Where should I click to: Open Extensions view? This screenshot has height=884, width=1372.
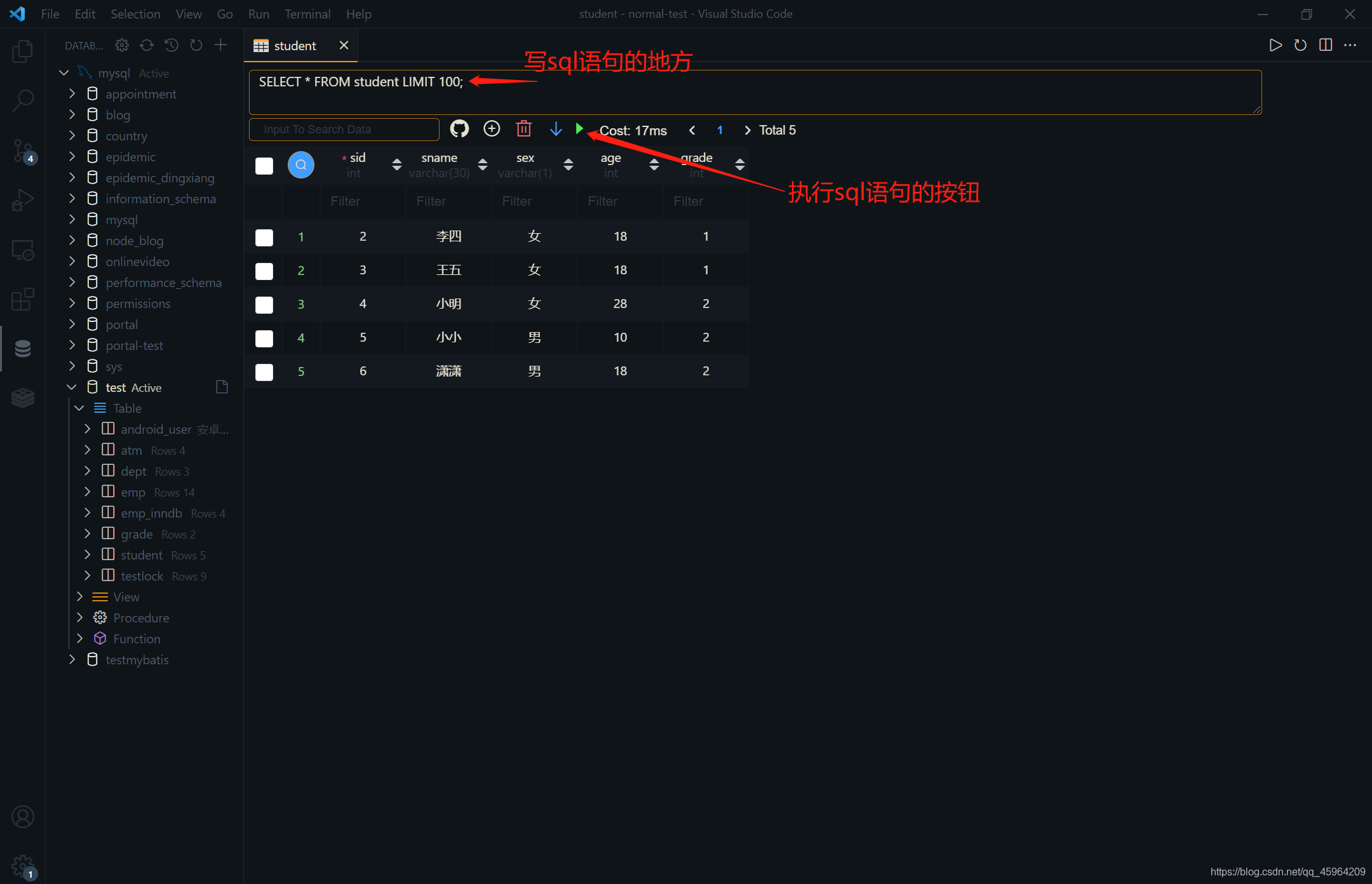pos(23,299)
